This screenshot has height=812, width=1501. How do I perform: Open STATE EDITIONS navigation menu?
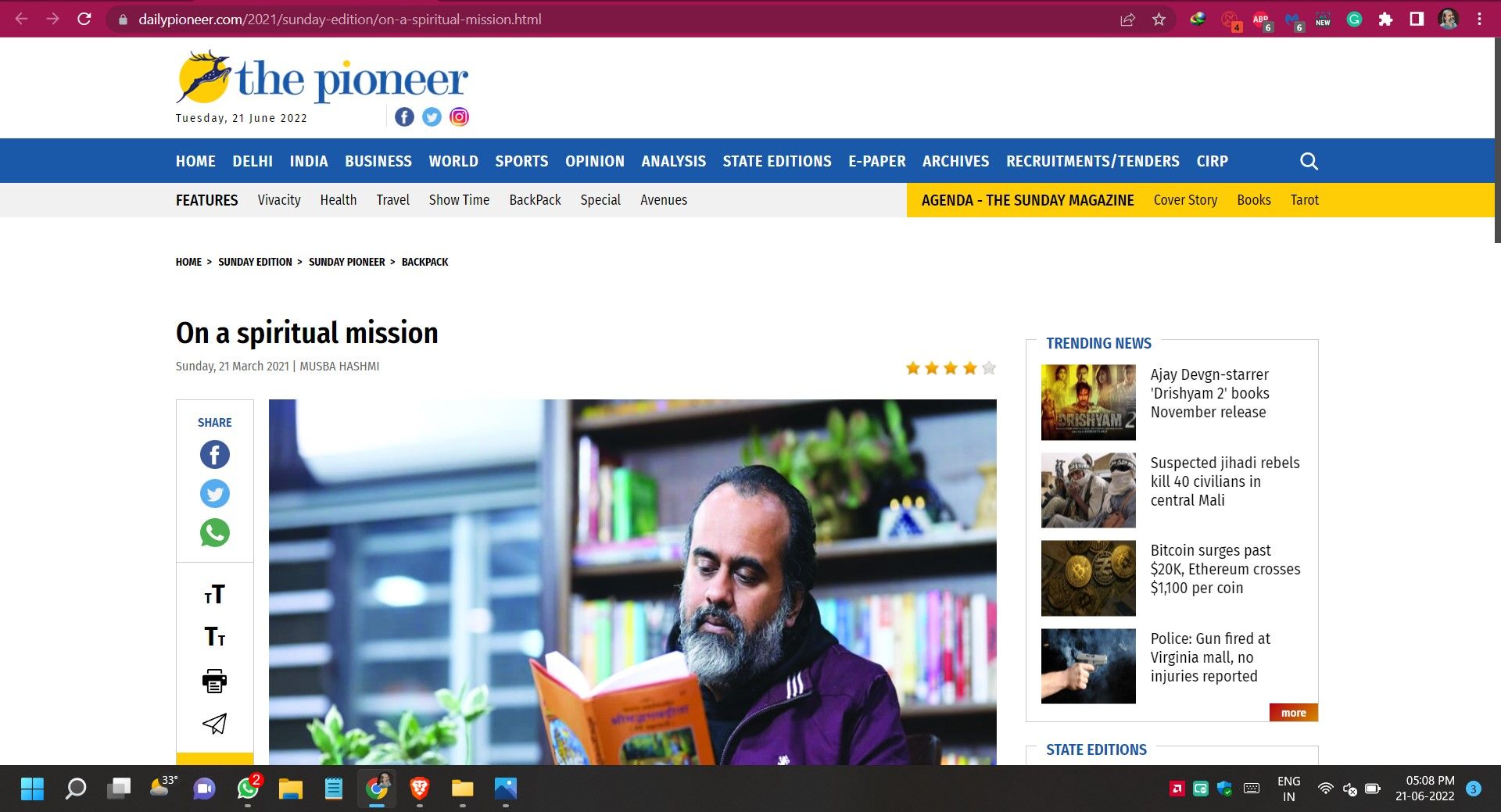point(777,161)
